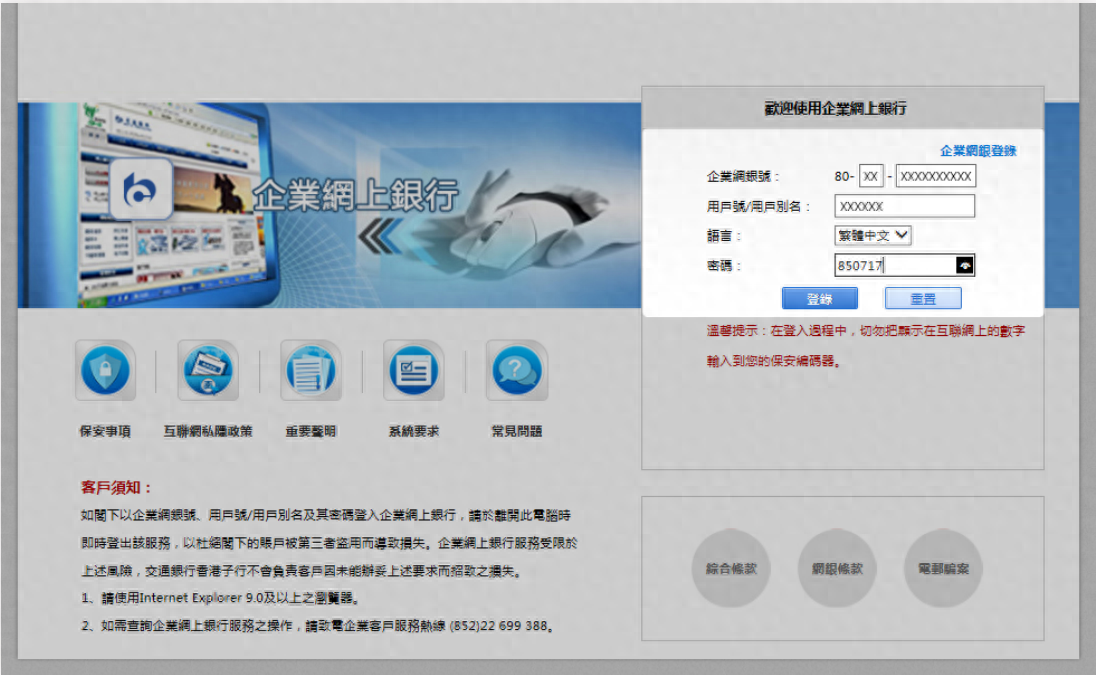1096x675 pixels.
Task: Click the 重置 button
Action: point(922,299)
